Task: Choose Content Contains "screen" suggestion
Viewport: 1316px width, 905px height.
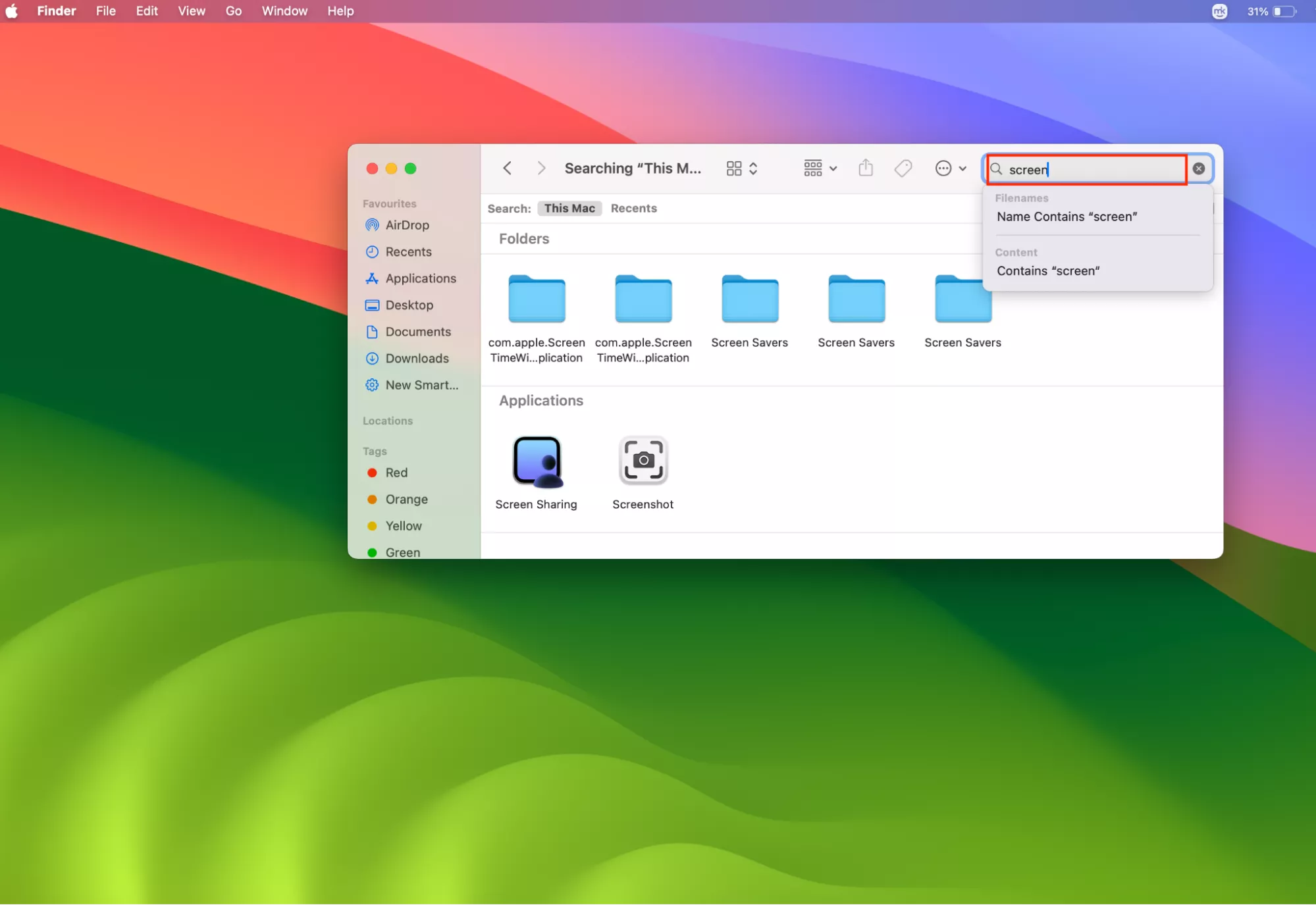Action: [x=1048, y=271]
